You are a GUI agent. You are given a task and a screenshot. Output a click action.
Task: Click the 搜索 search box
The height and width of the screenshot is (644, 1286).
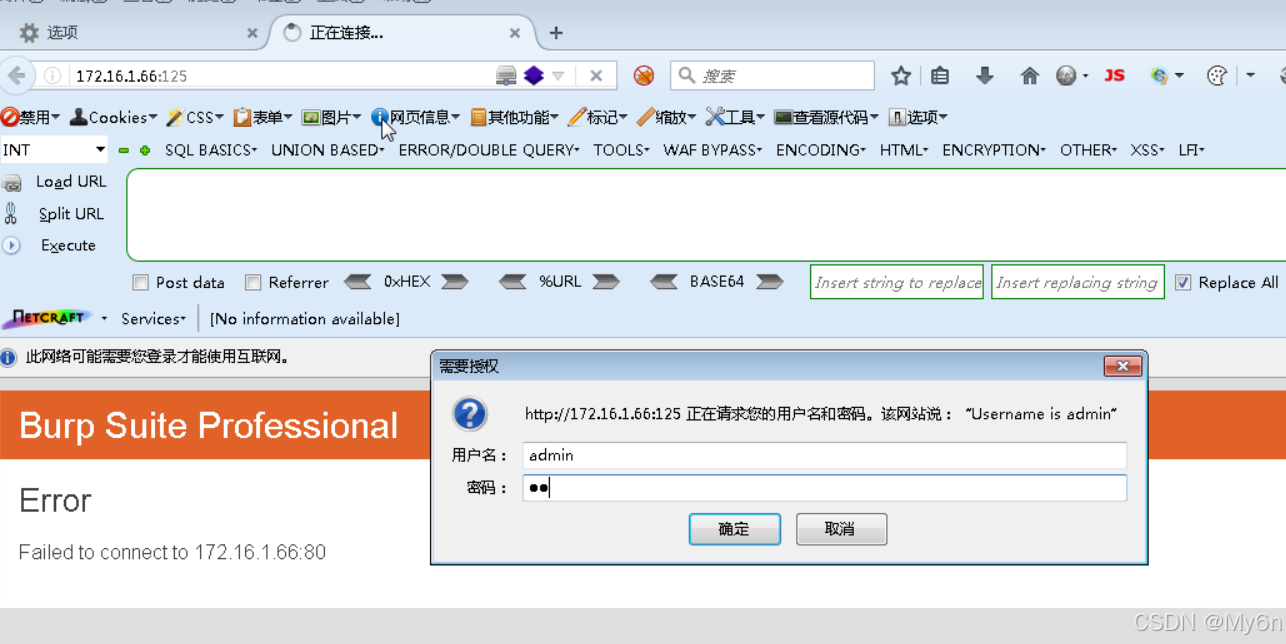coord(772,76)
